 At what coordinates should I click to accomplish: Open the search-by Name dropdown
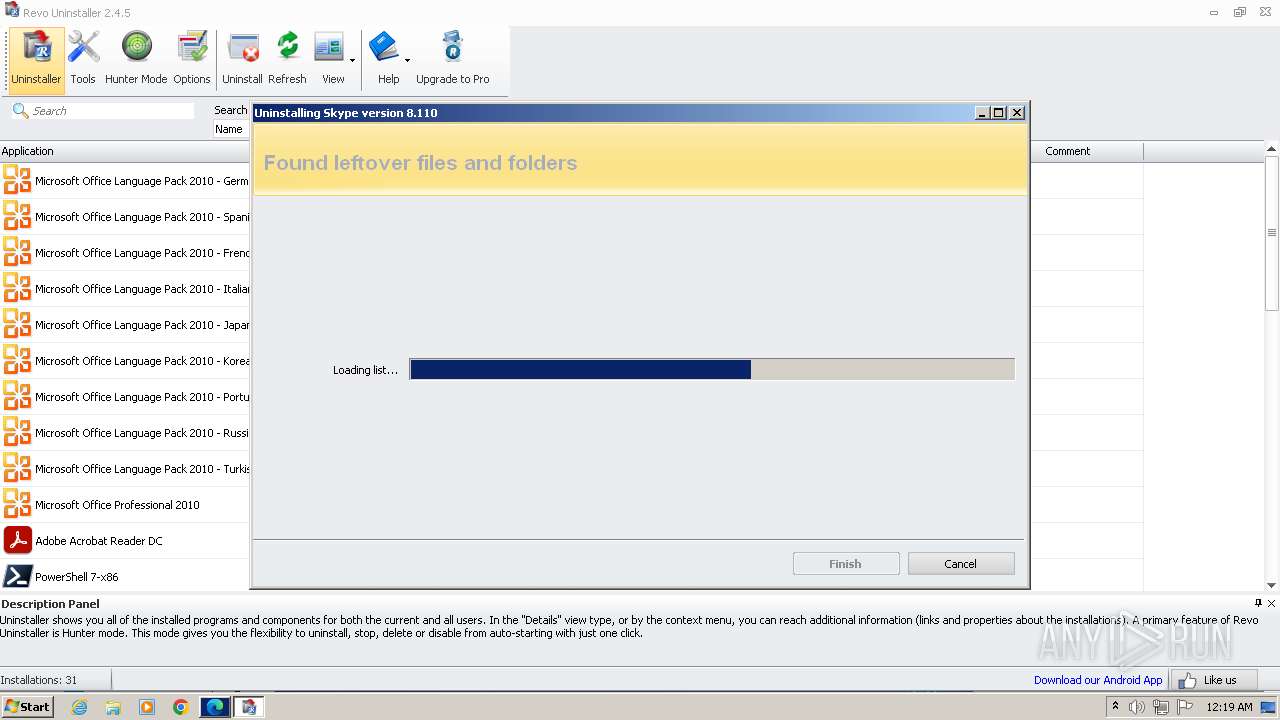231,129
